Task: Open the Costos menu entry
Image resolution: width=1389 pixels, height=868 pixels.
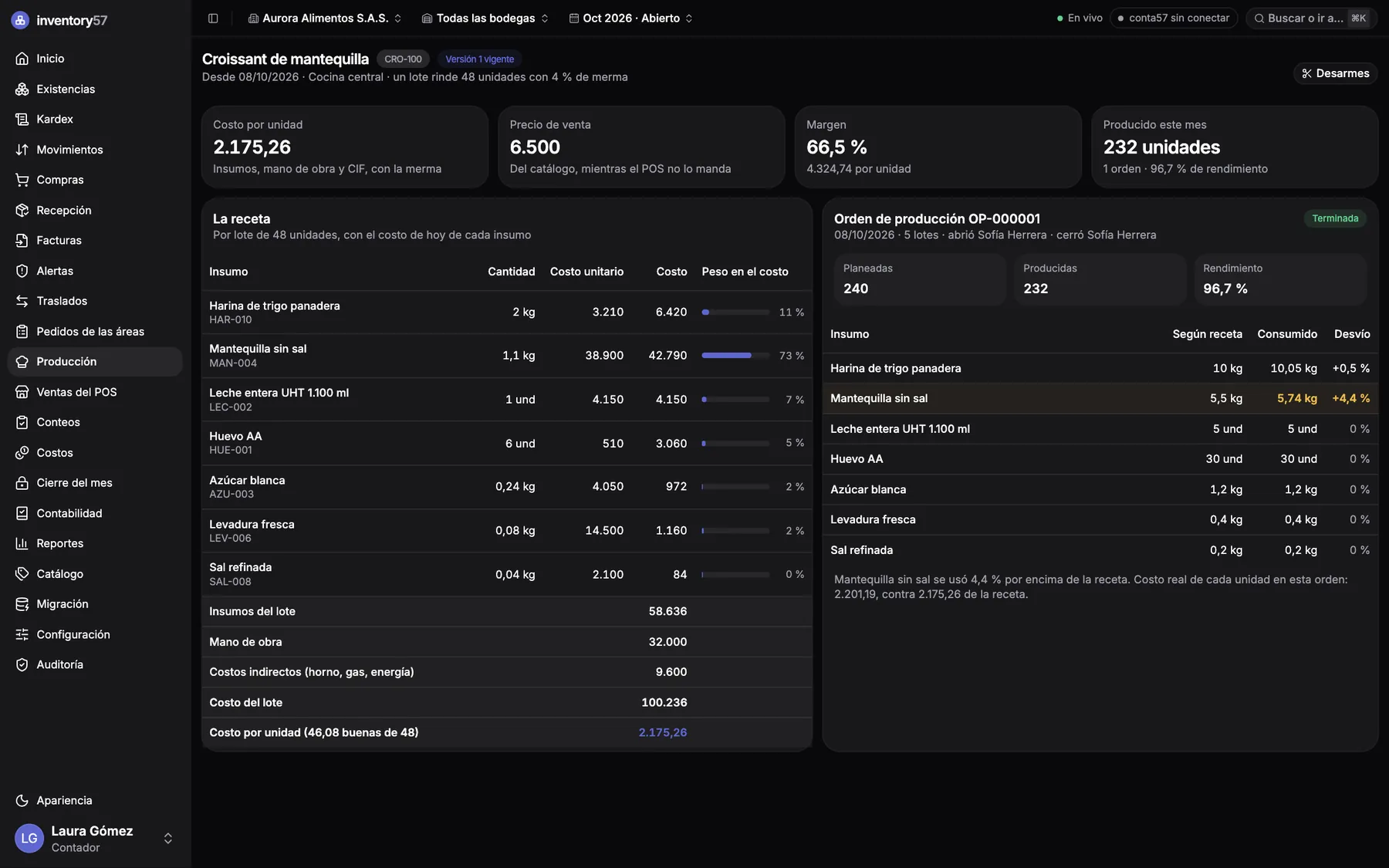Action: click(95, 453)
